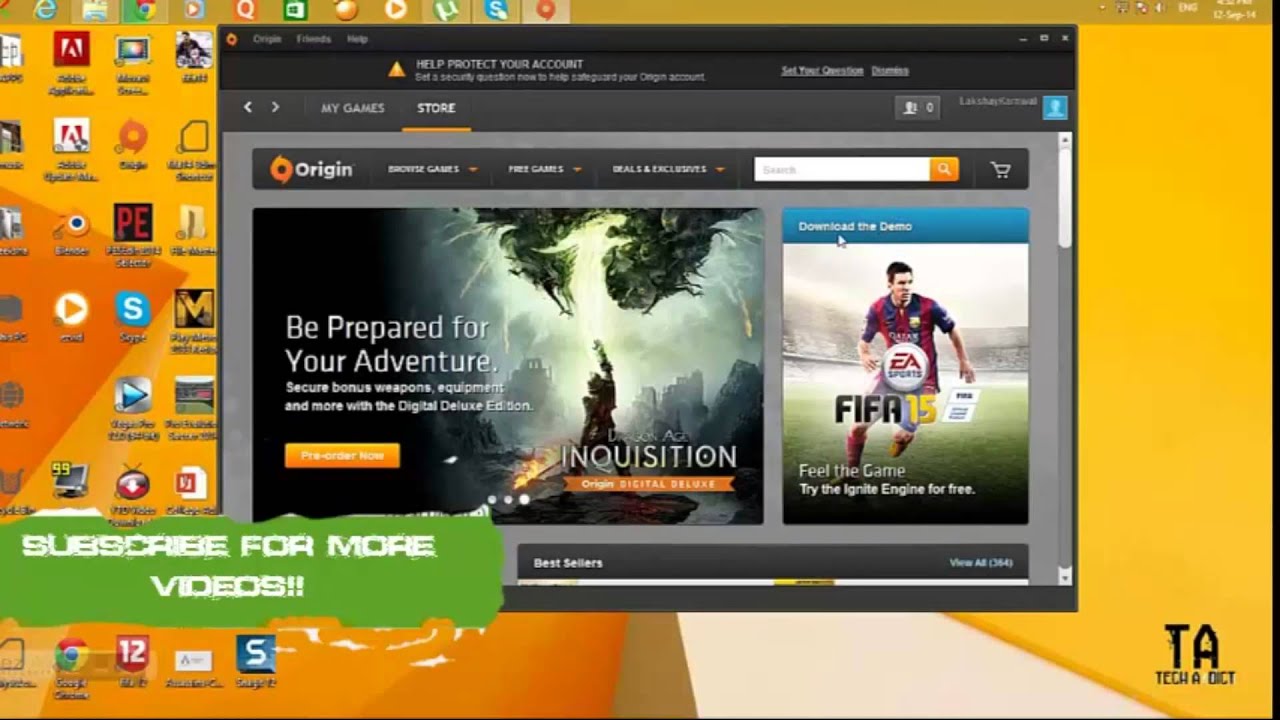Click the LakshayKarnwal profile avatar
Viewport: 1280px width, 720px height.
[x=1055, y=107]
